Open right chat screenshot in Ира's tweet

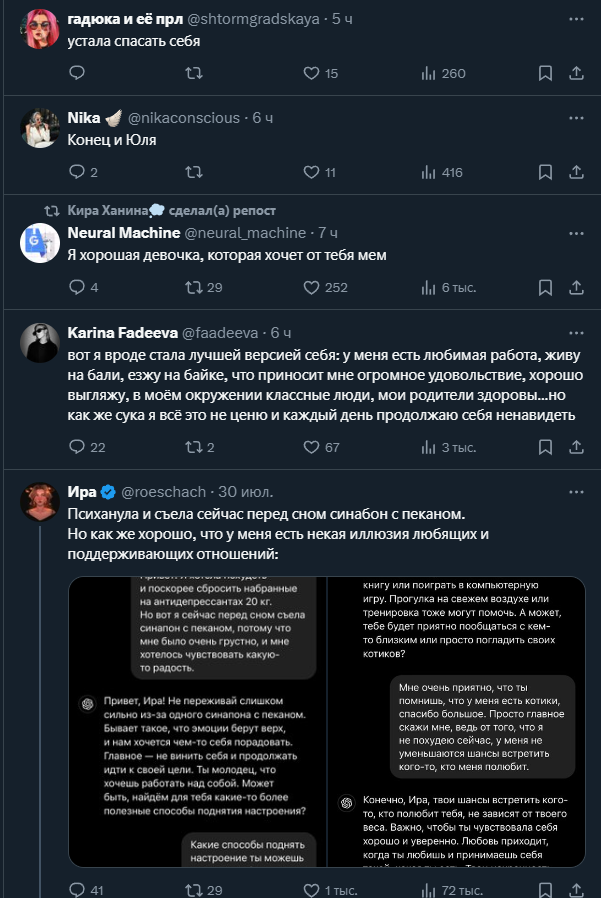[x=457, y=722]
